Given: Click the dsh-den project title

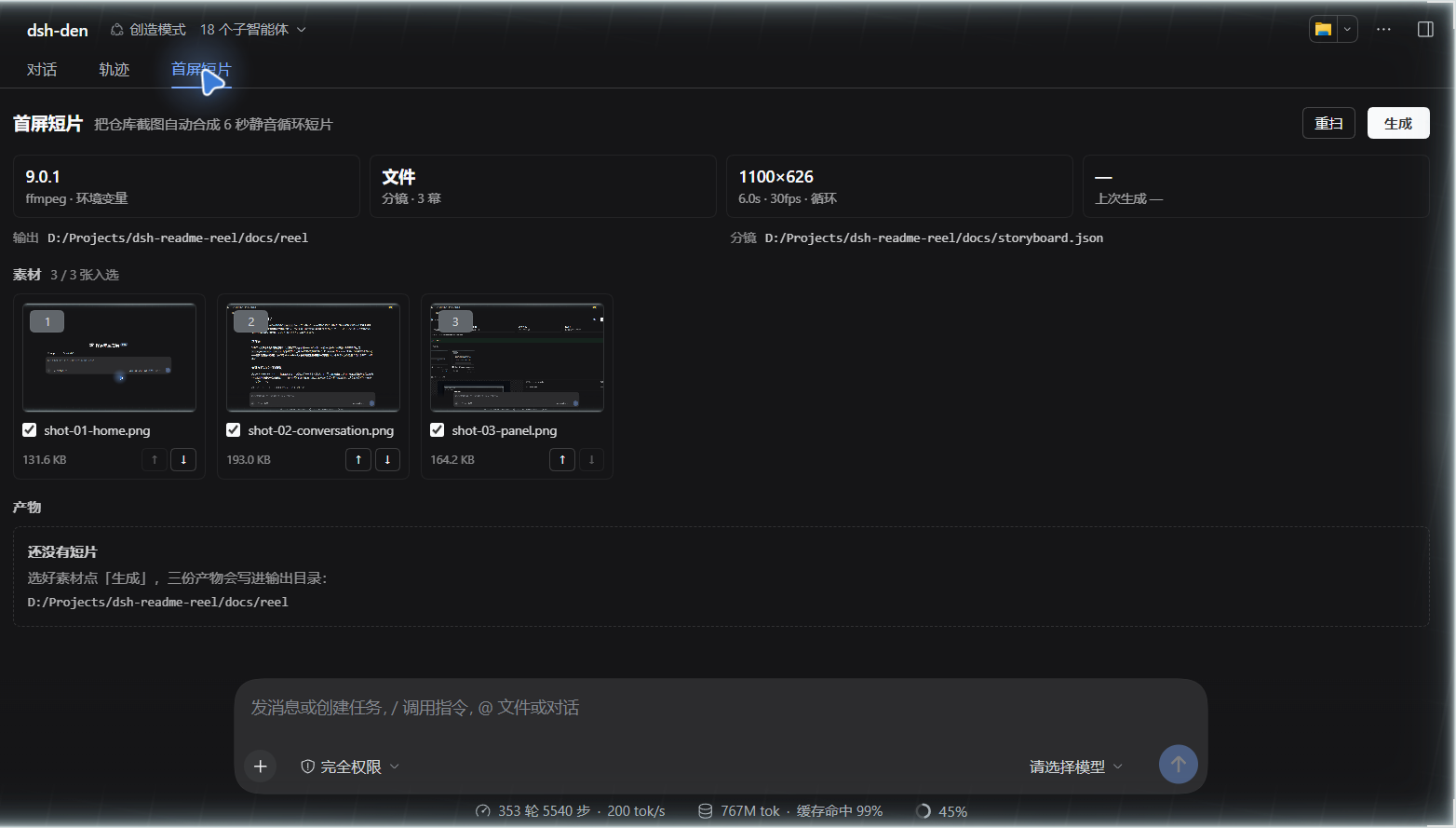Looking at the screenshot, I should click(58, 30).
